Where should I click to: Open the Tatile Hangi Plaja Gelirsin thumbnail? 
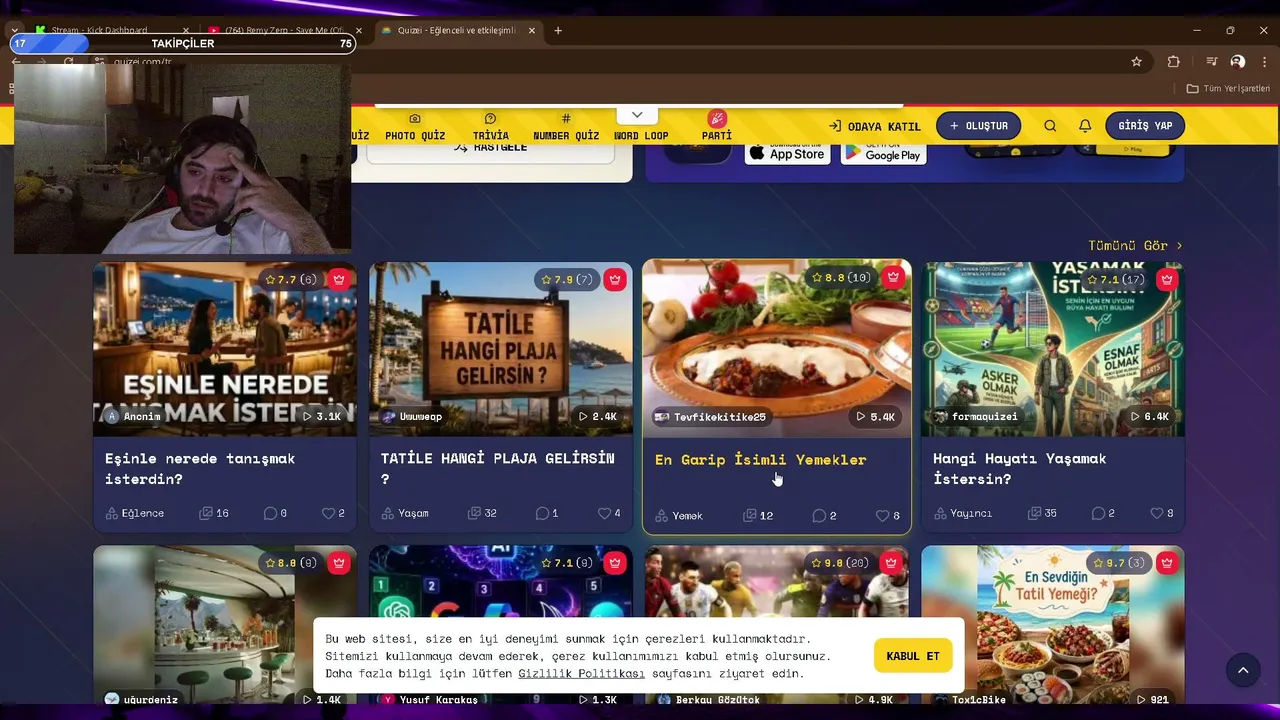(501, 349)
